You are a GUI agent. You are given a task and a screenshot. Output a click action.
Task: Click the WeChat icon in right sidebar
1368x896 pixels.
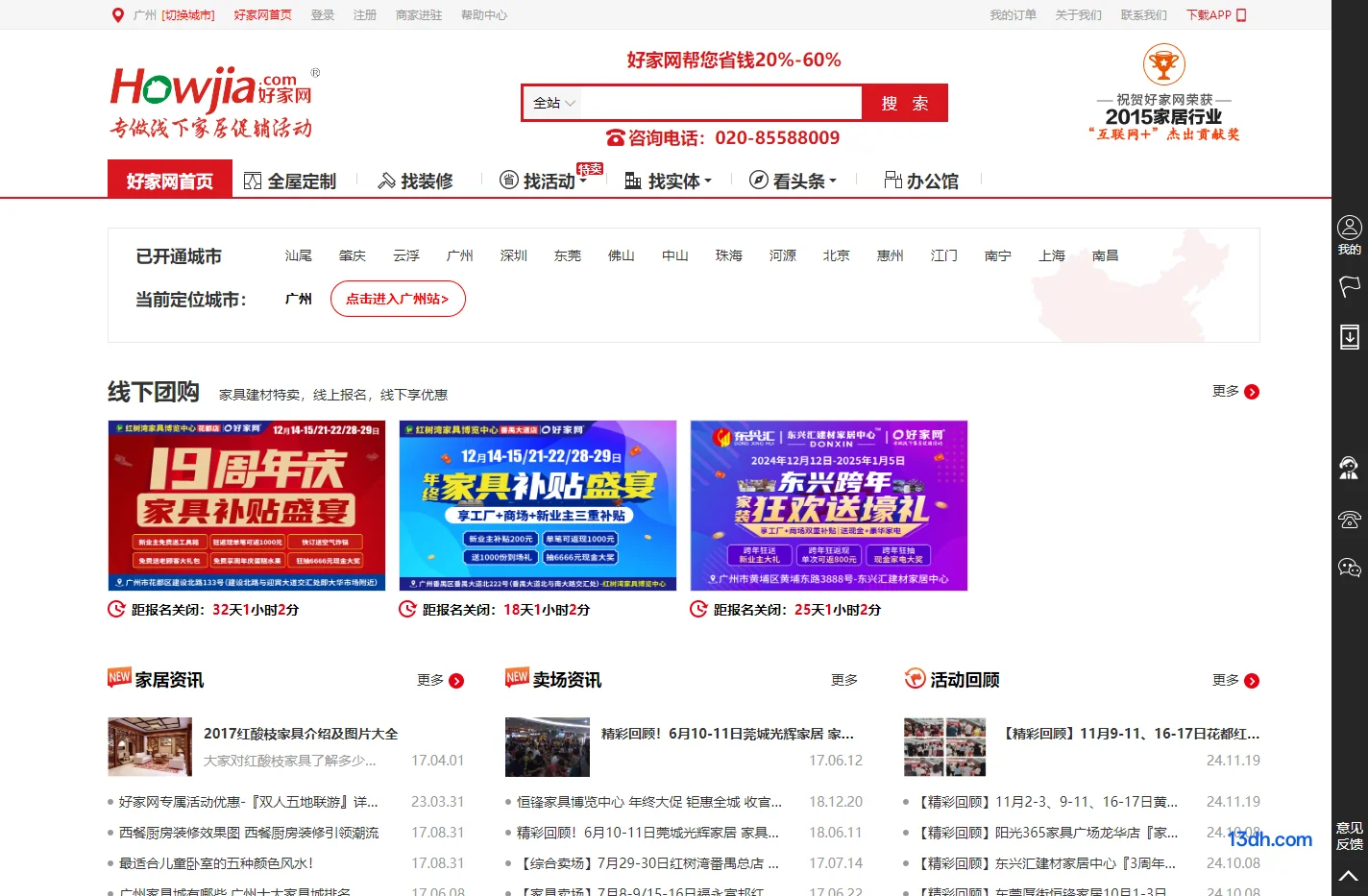click(x=1350, y=568)
